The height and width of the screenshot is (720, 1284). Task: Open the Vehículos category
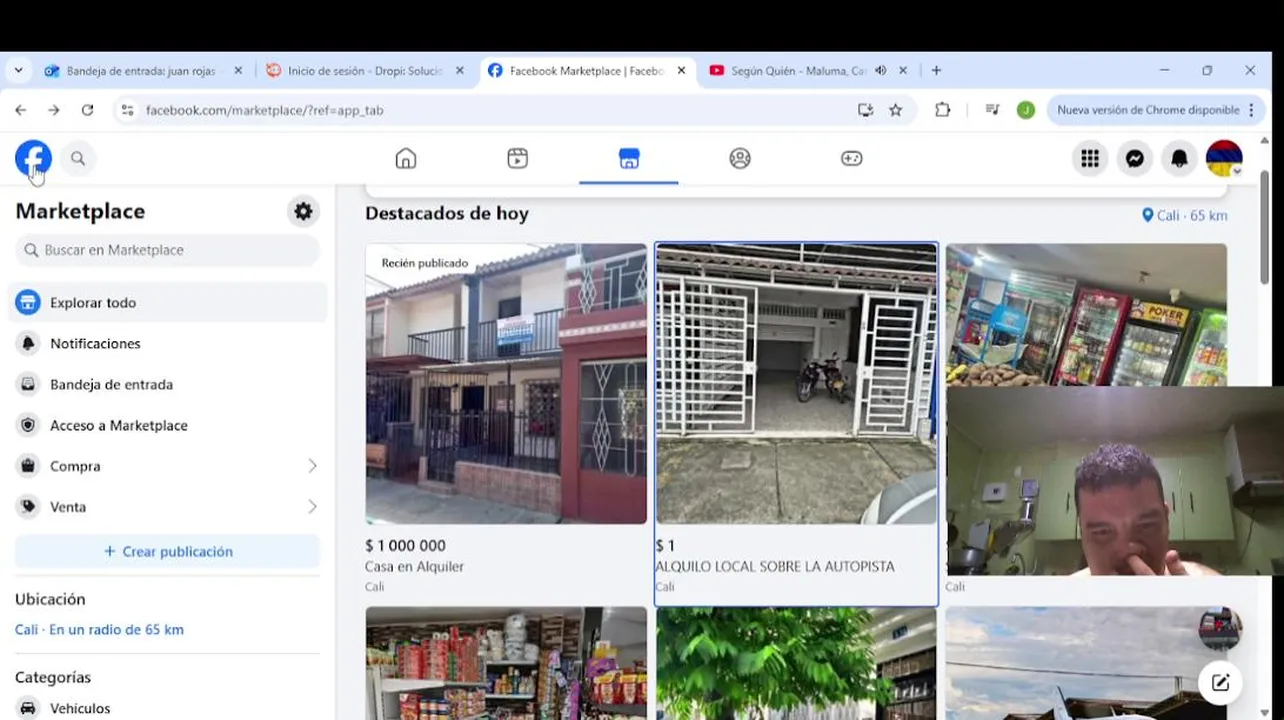[167, 707]
